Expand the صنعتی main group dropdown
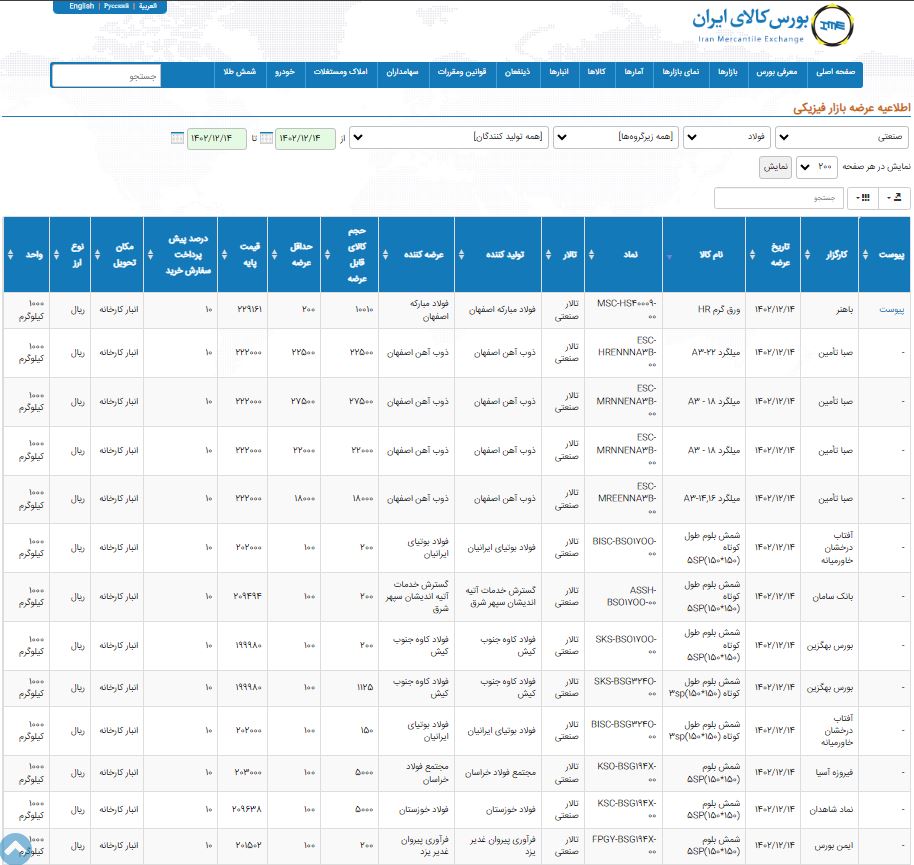The width and height of the screenshot is (914, 865). pyautogui.click(x=842, y=138)
